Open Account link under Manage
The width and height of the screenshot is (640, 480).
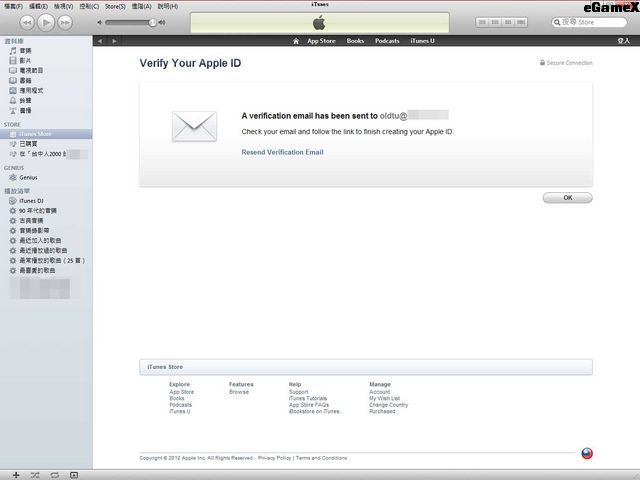point(380,392)
